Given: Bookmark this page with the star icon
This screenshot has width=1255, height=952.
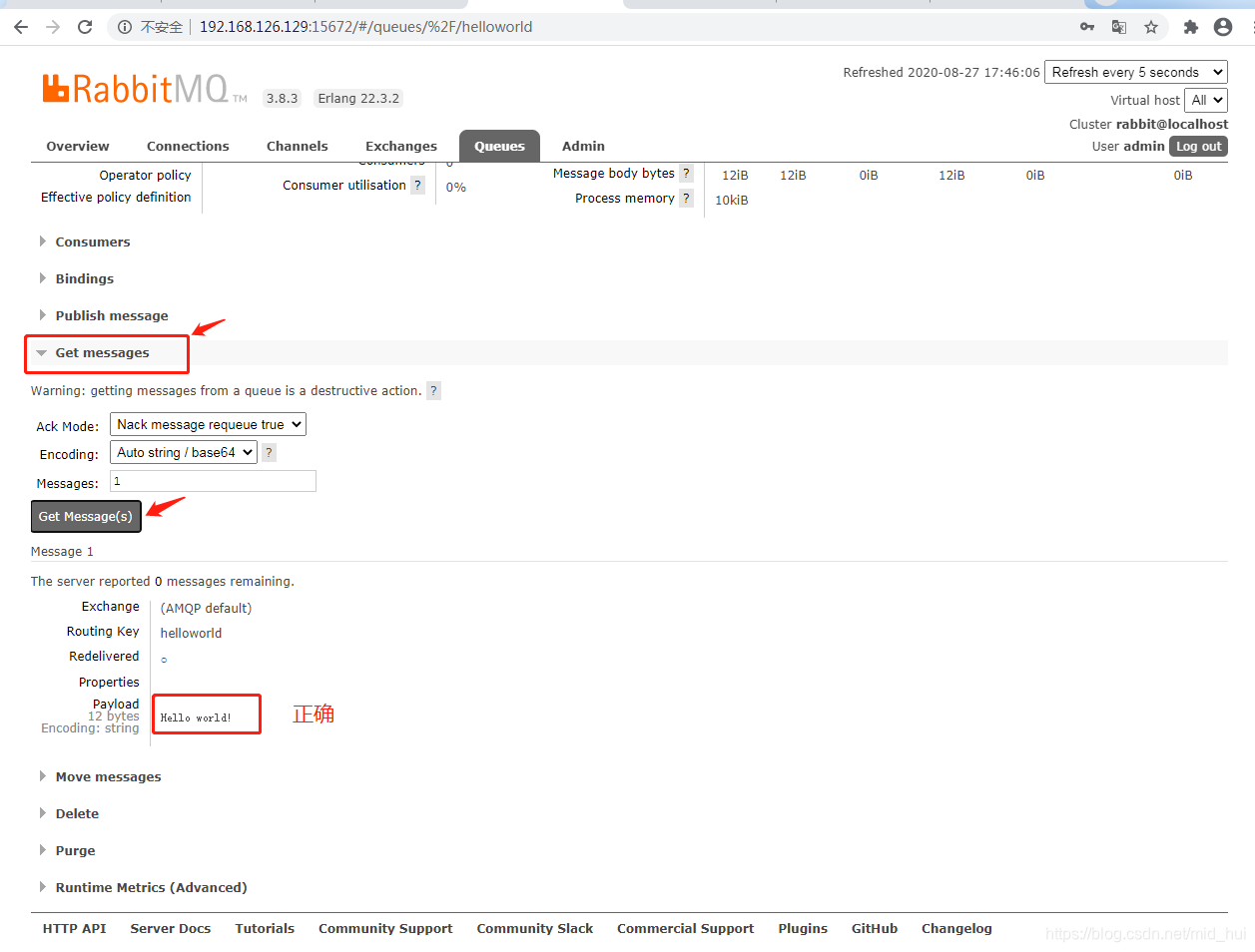Looking at the screenshot, I should (1151, 27).
